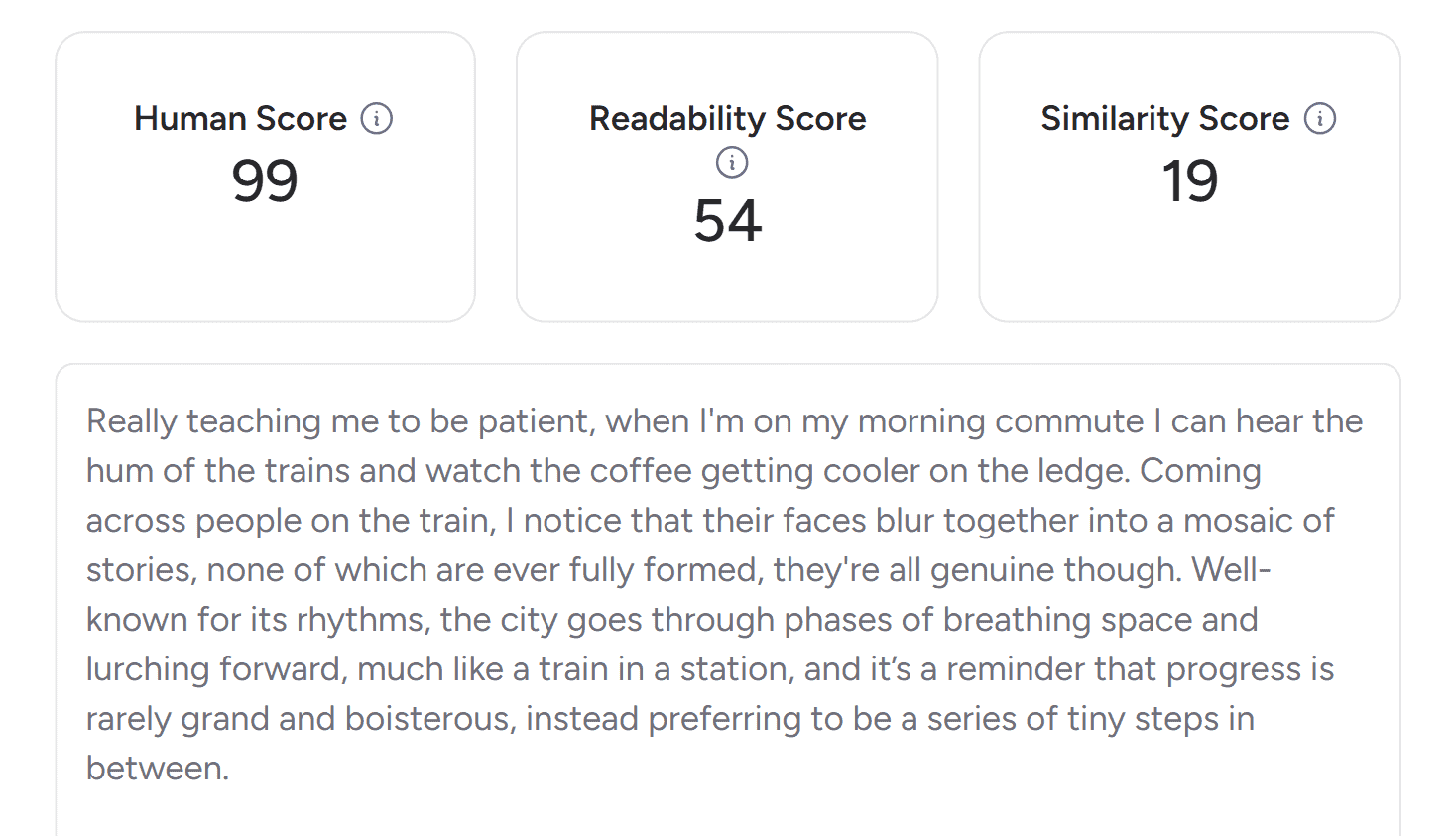Open the Similarity Score info tooltip icon
This screenshot has height=836, width=1456.
click(1320, 119)
